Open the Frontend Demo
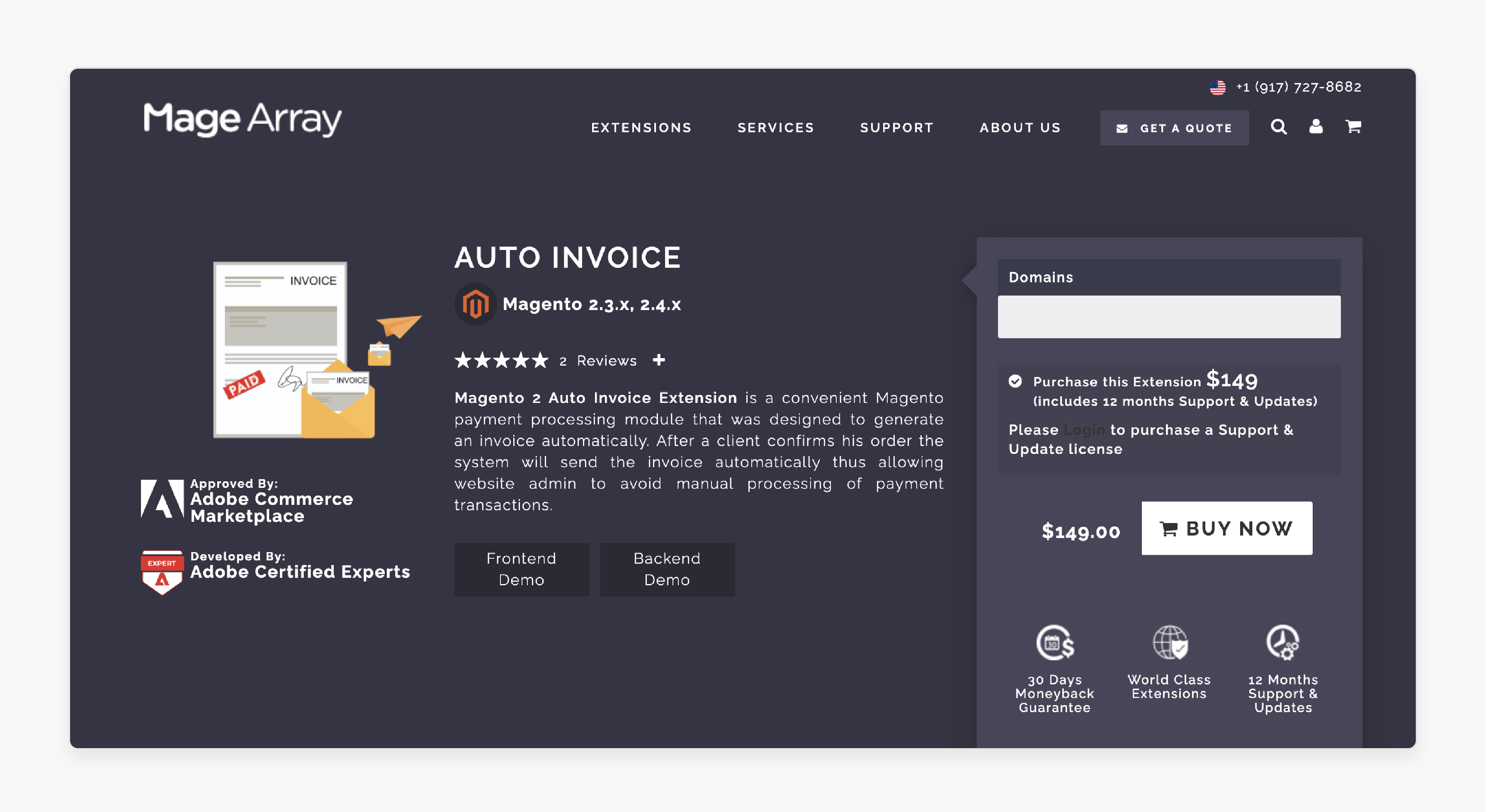This screenshot has width=1486, height=812. tap(522, 569)
